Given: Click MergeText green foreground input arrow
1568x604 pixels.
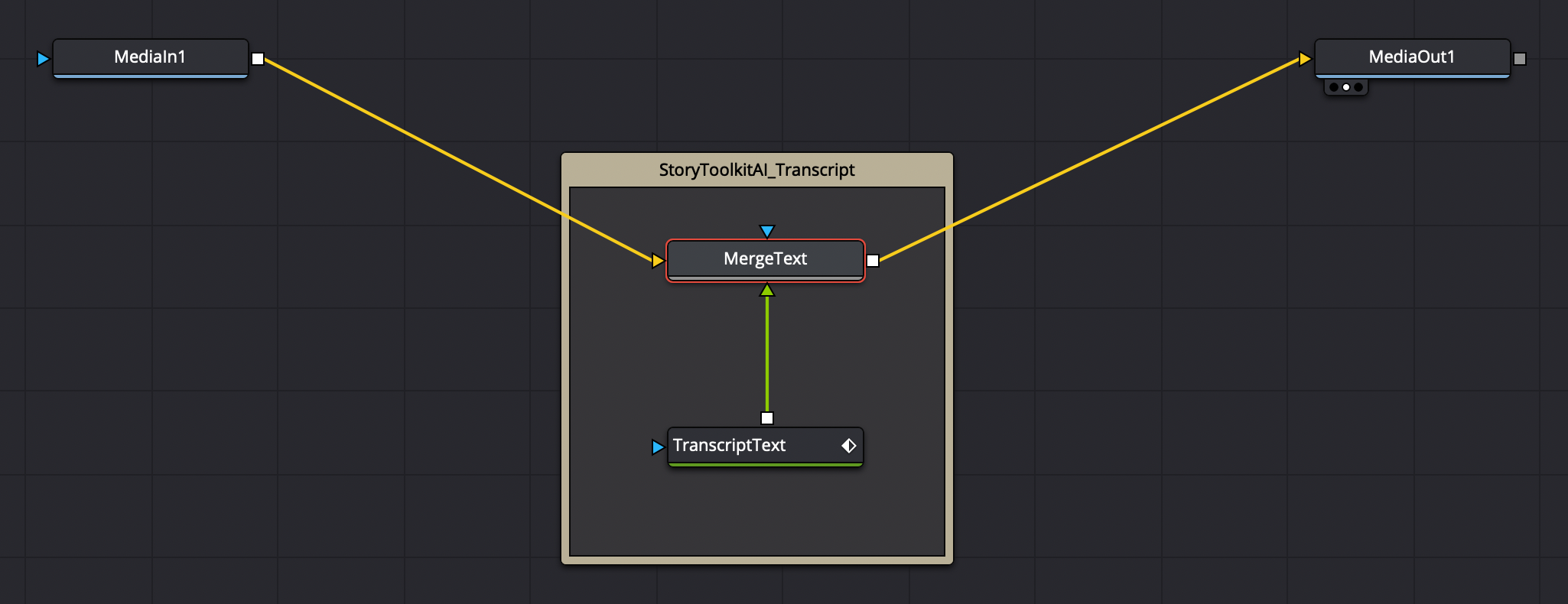Looking at the screenshot, I should [767, 290].
